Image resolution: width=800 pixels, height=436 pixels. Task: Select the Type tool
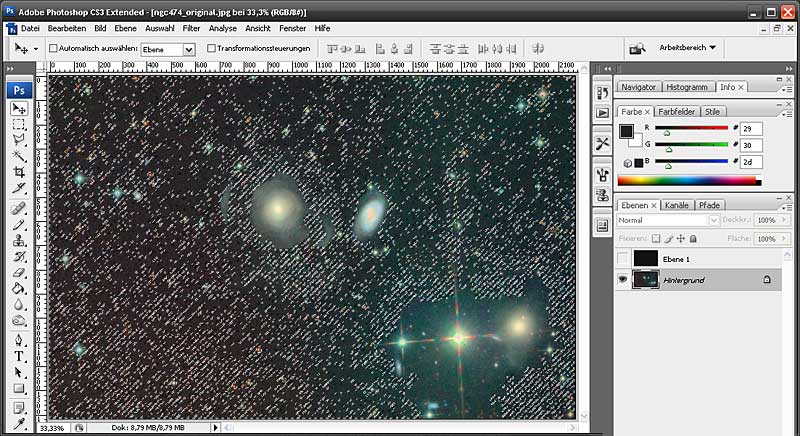(19, 356)
